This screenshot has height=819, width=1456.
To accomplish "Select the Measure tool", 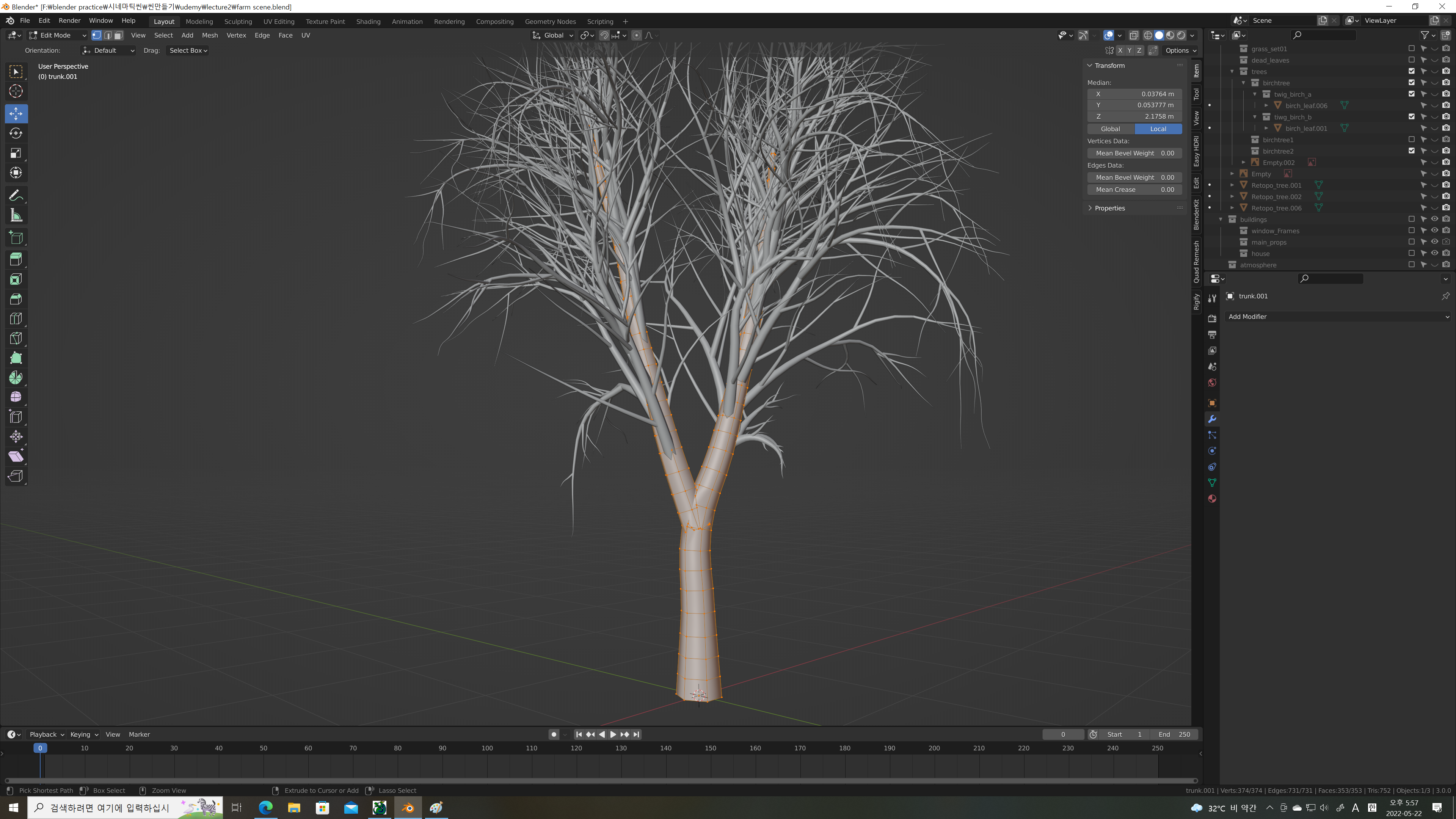I will click(16, 215).
